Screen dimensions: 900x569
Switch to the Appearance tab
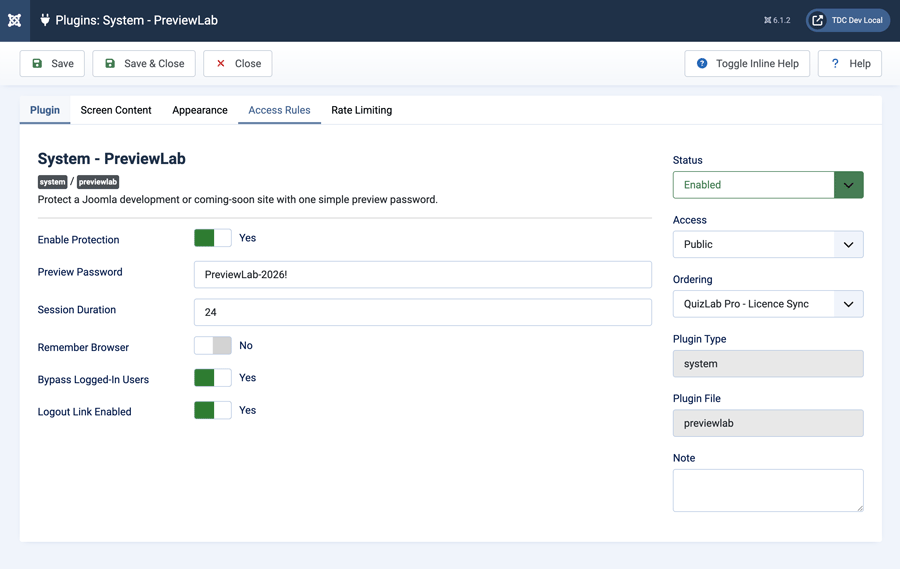coord(200,110)
